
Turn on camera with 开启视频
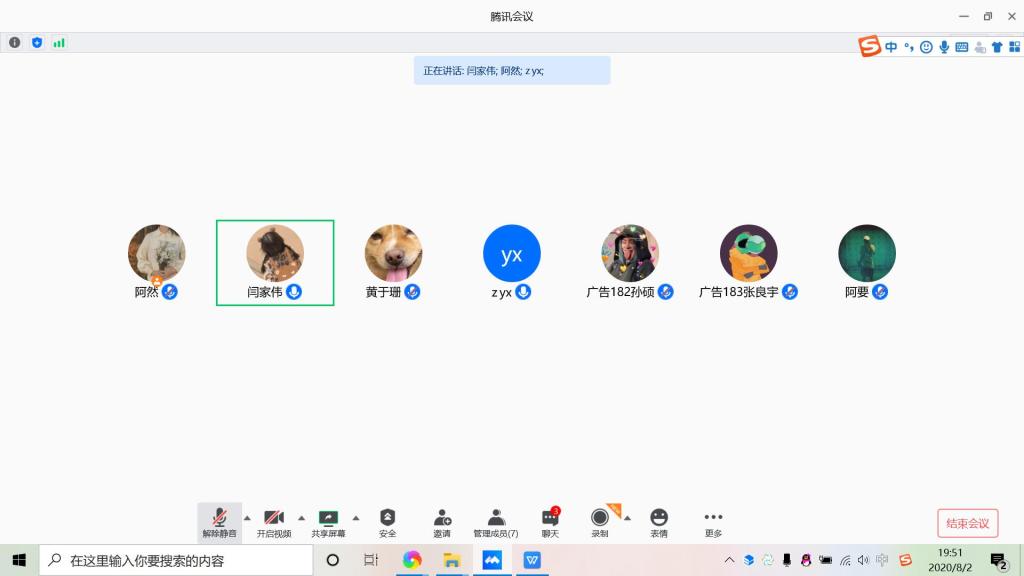coord(274,522)
